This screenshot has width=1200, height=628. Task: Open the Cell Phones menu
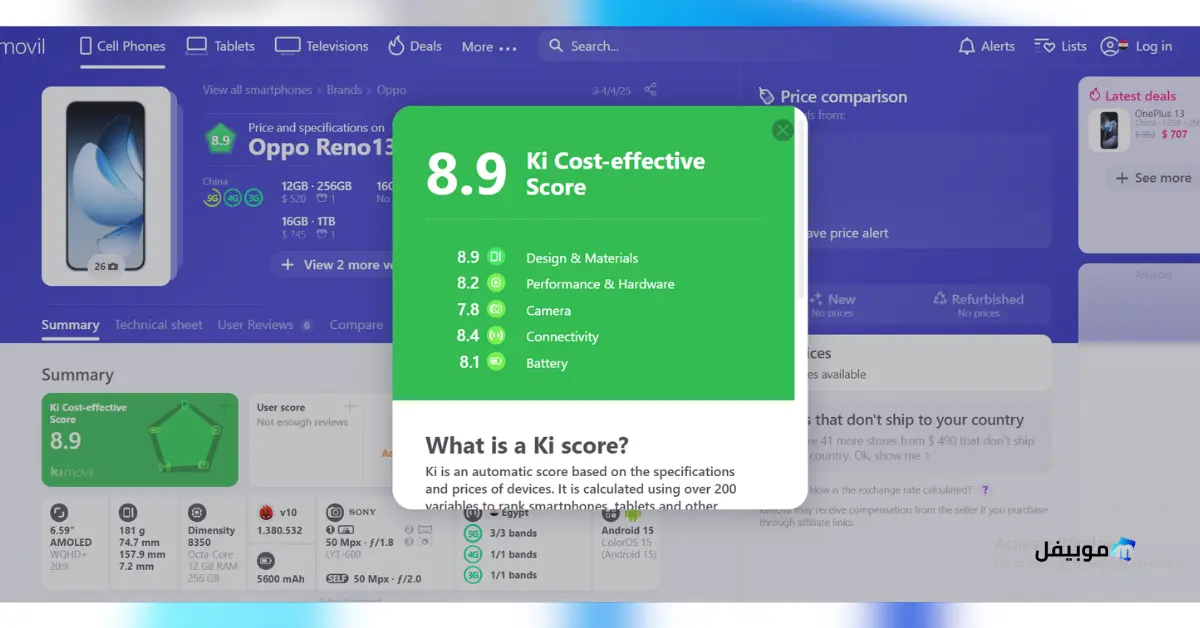tap(122, 46)
